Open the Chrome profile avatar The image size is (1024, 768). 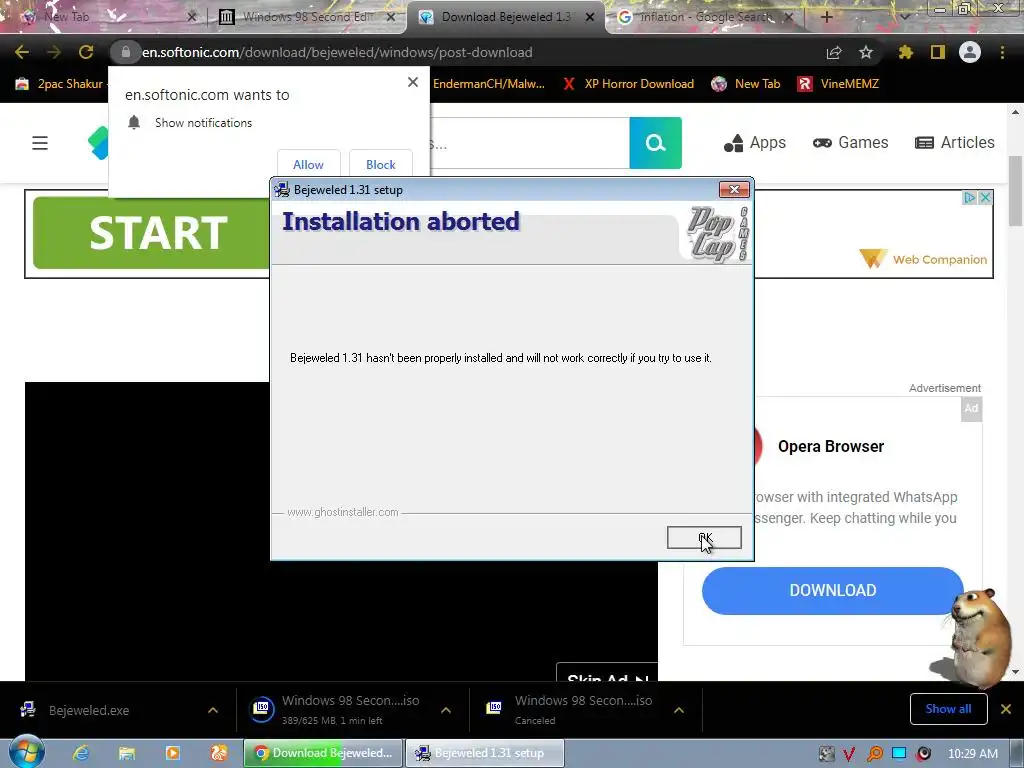point(970,52)
